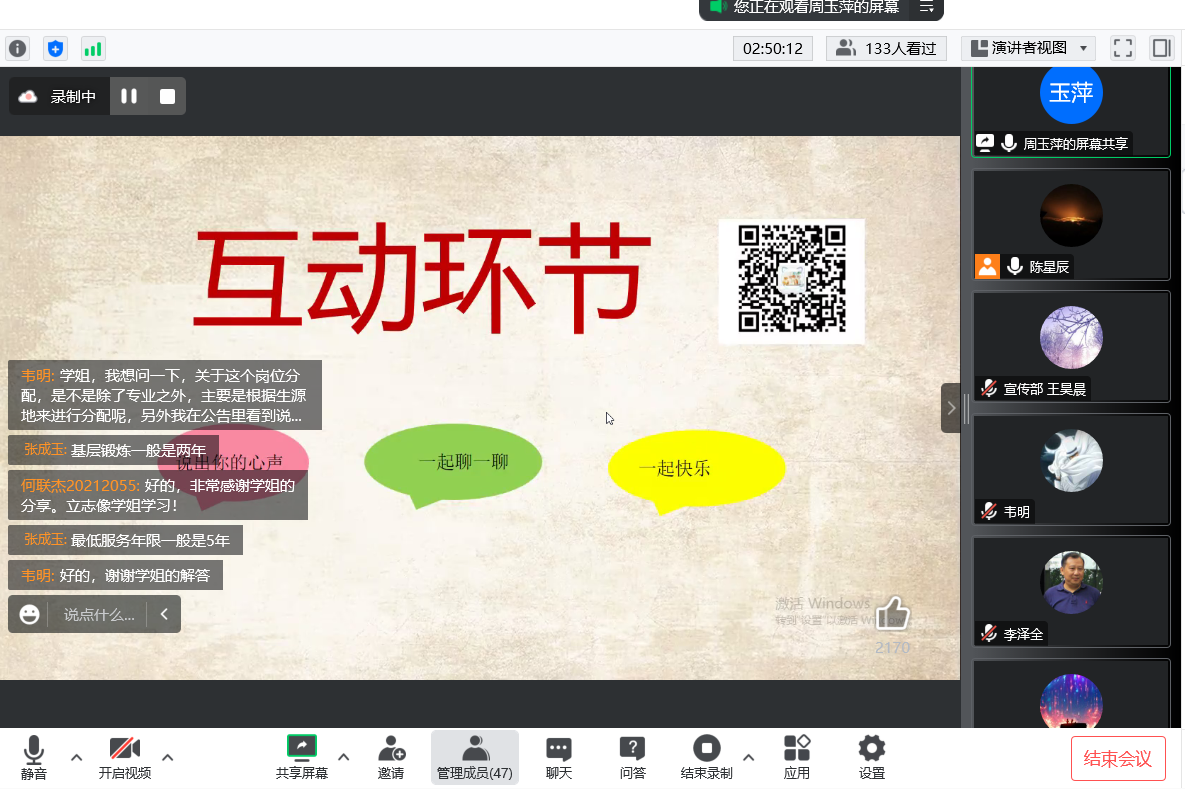Check the green network signal icon
The height and width of the screenshot is (789, 1185).
coord(93,48)
